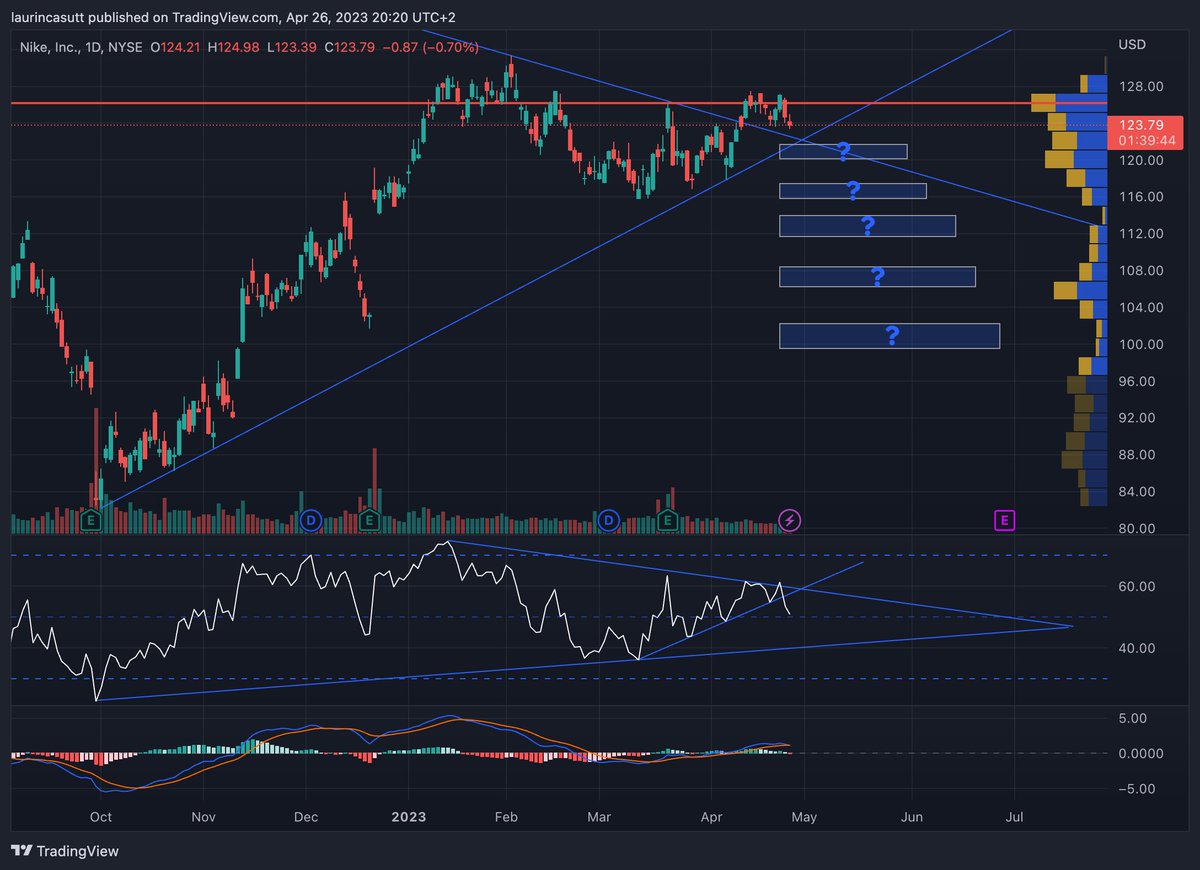Click the 0.000 MACD scale label
The width and height of the screenshot is (1200, 870).
click(1140, 753)
